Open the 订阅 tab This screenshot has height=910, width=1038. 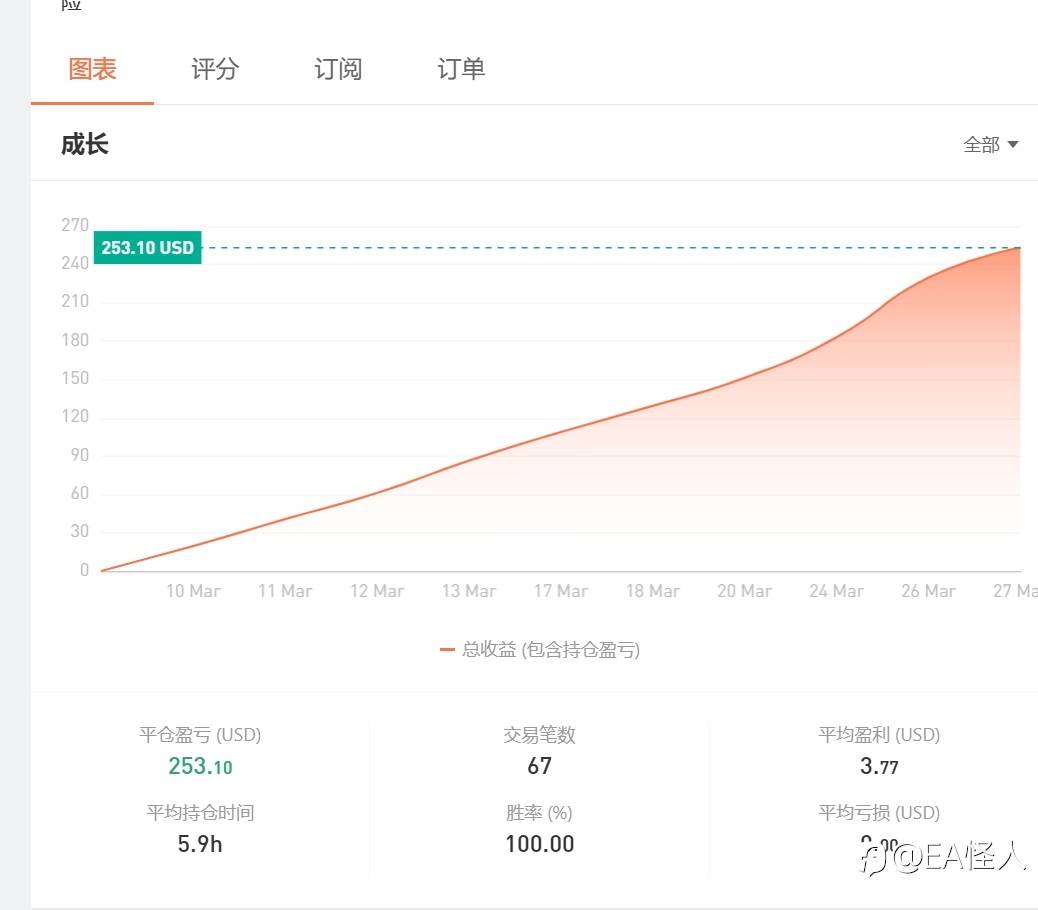pos(337,68)
